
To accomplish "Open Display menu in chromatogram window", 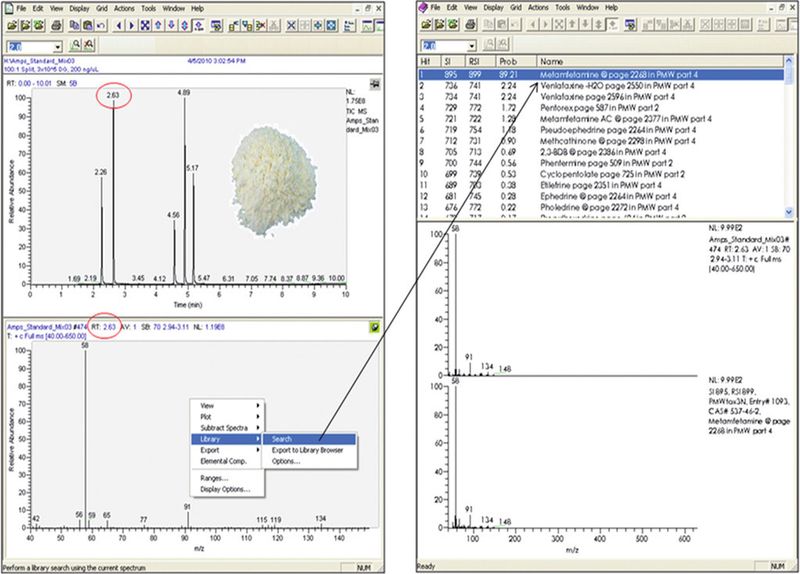I will click(79, 9).
